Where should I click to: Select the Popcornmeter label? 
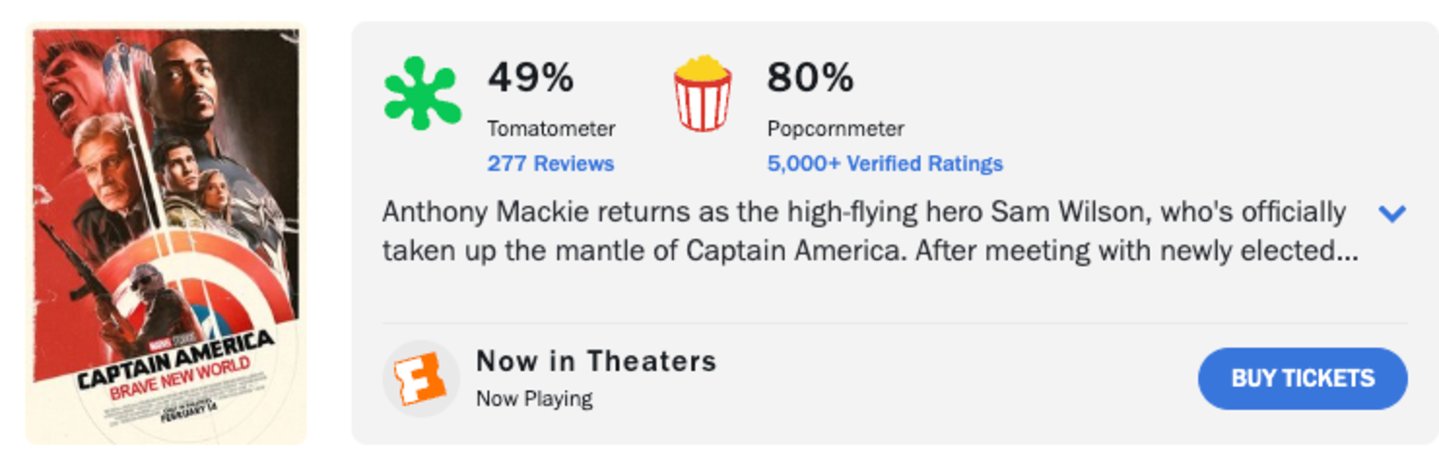pyautogui.click(x=835, y=129)
